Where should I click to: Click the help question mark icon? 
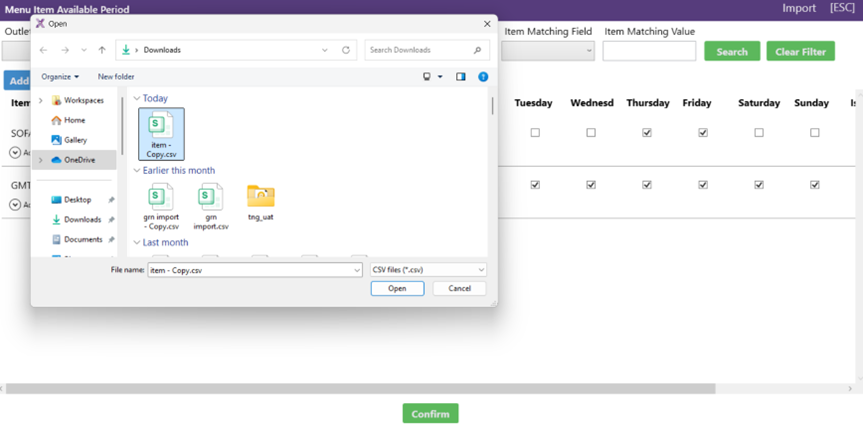coord(483,77)
